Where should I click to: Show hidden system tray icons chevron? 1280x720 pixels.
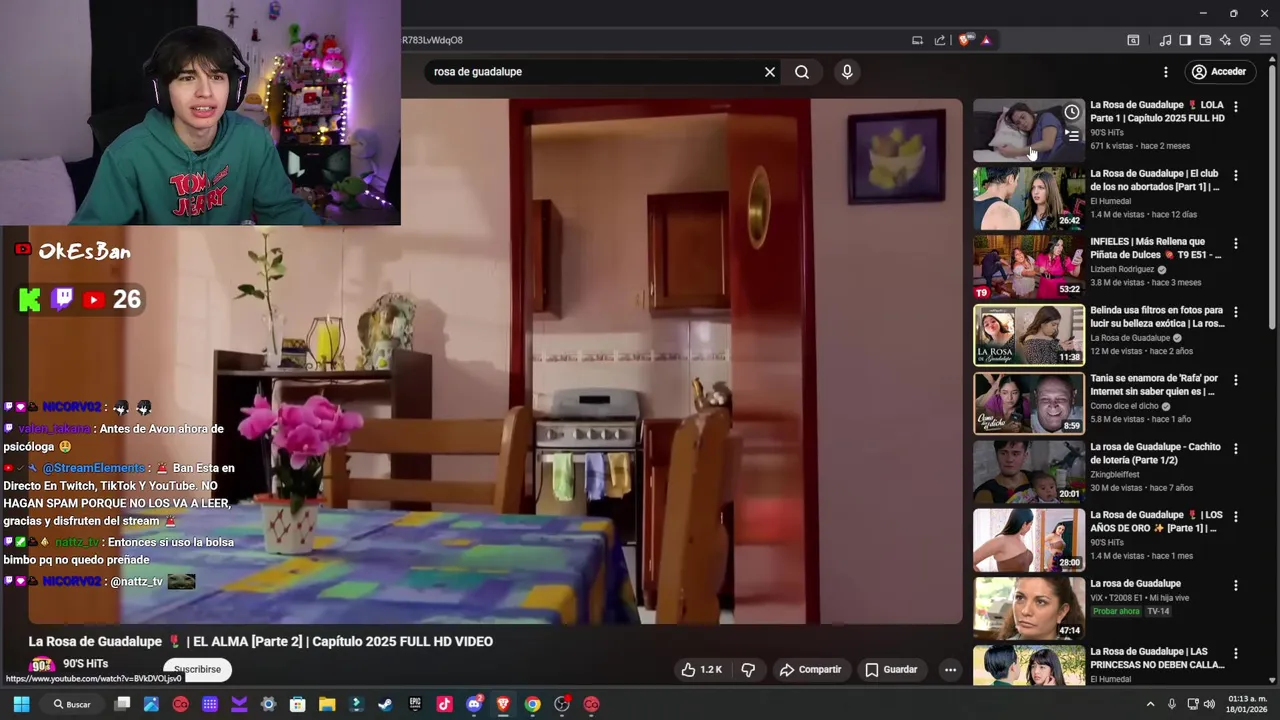coord(1150,704)
